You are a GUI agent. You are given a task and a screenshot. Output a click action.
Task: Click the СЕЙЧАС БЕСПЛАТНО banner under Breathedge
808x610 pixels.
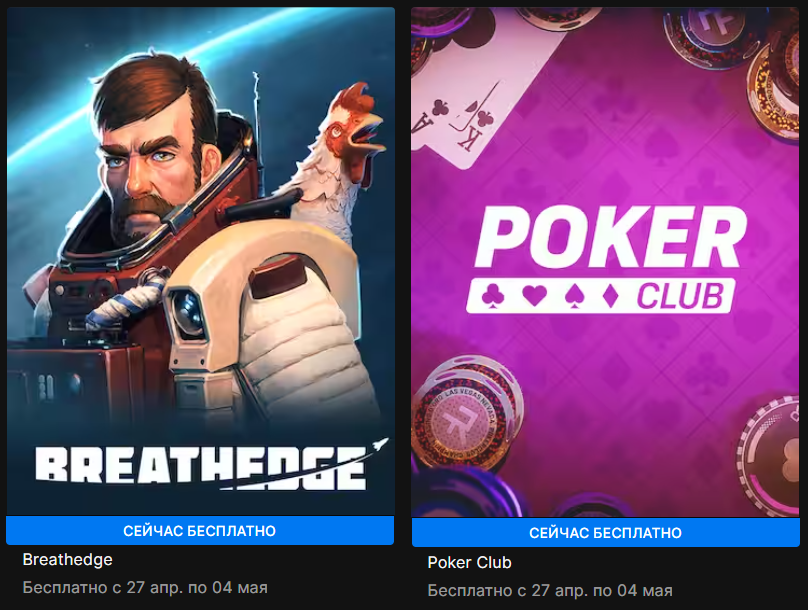pyautogui.click(x=200, y=531)
